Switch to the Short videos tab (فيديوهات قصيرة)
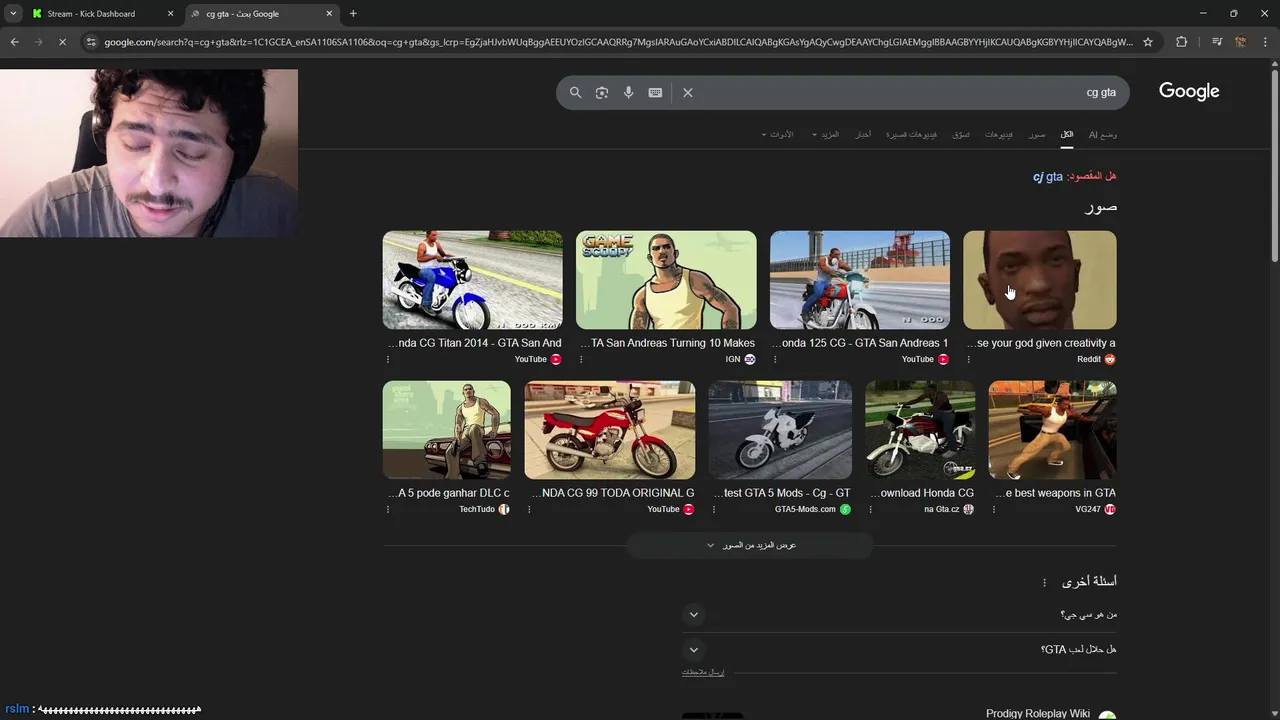 point(911,134)
